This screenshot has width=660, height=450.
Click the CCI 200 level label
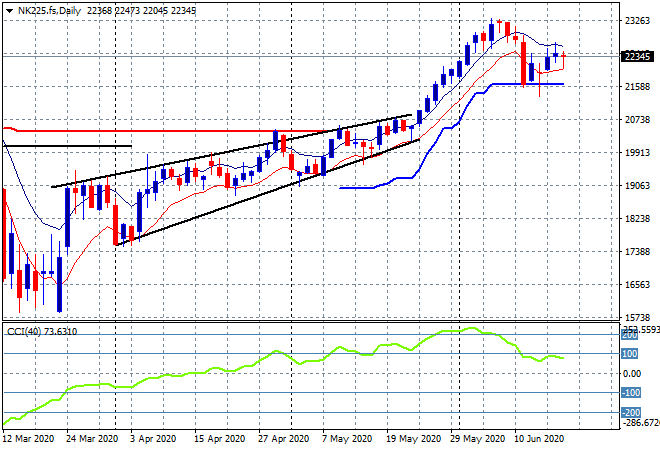tap(630, 335)
